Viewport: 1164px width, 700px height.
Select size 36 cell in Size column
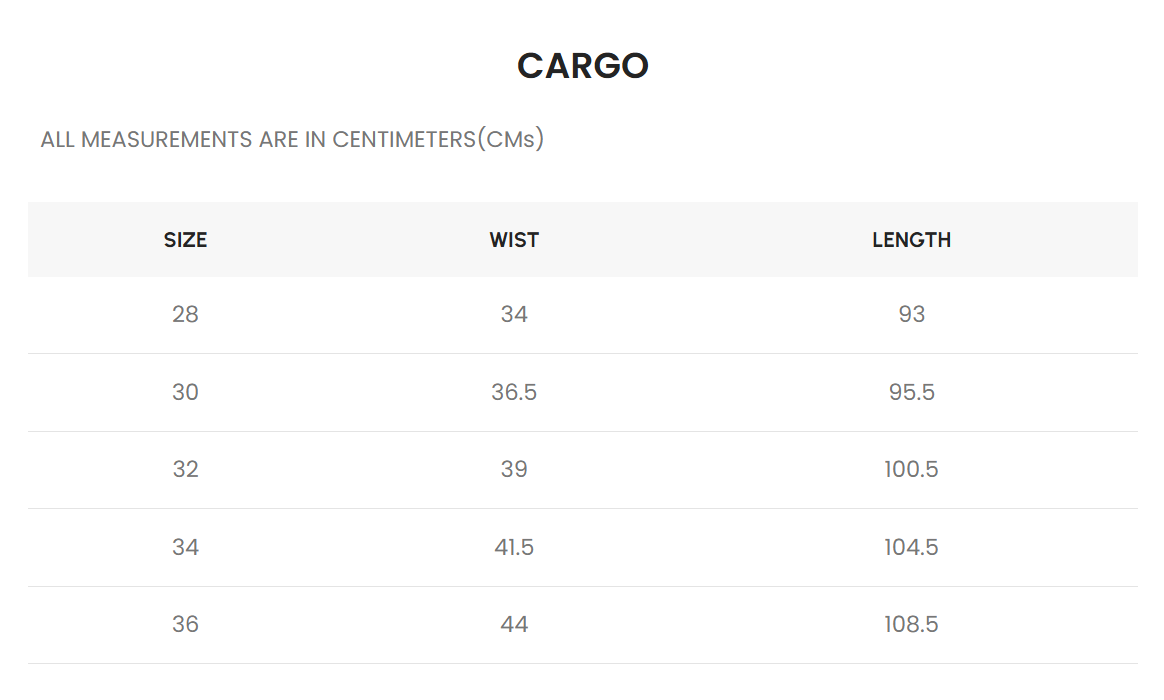[x=185, y=625]
